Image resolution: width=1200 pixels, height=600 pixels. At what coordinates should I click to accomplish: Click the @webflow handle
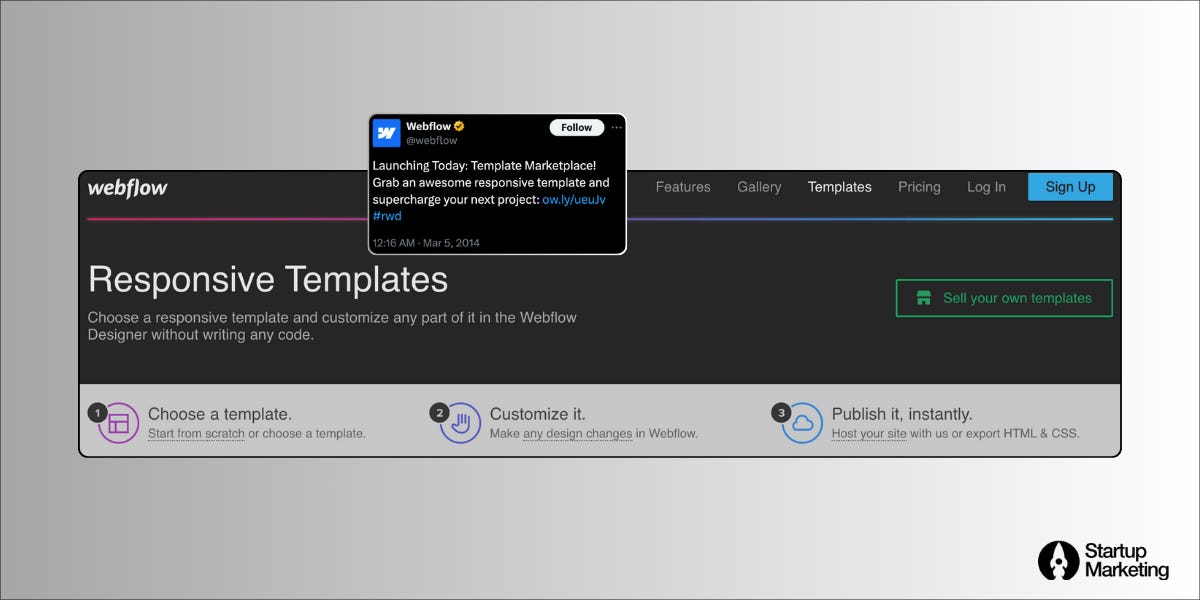[431, 141]
